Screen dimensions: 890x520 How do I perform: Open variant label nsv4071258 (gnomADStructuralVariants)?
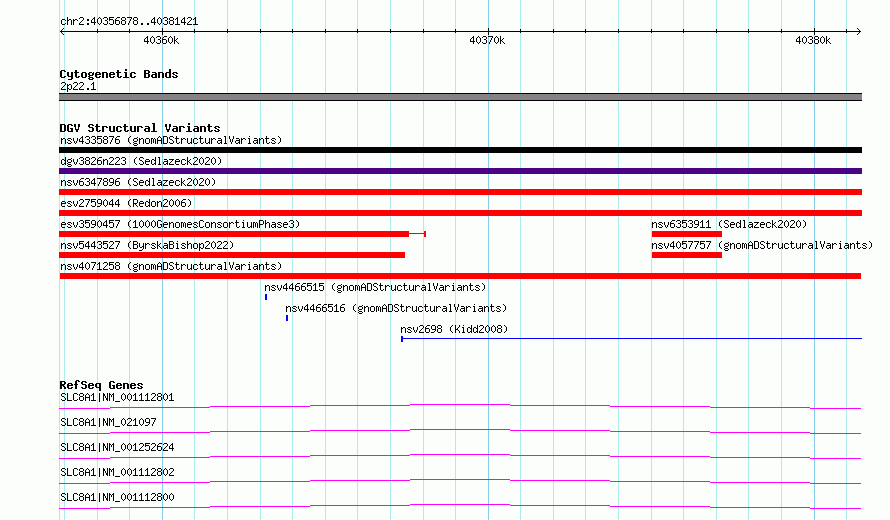(171, 266)
